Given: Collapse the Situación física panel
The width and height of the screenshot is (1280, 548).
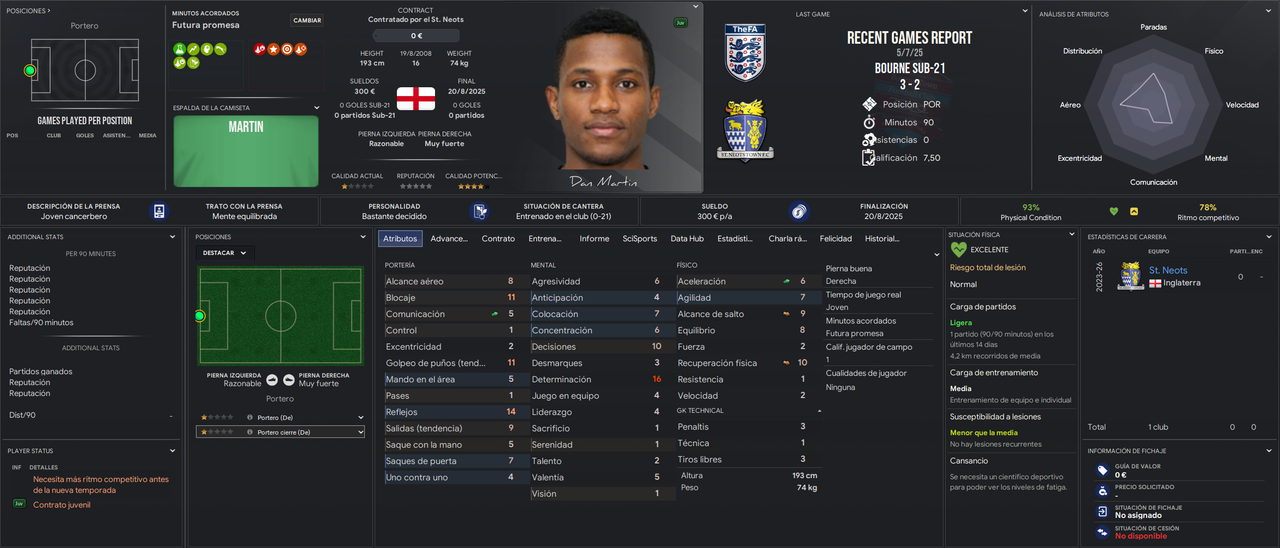Looking at the screenshot, I should tap(1072, 234).
